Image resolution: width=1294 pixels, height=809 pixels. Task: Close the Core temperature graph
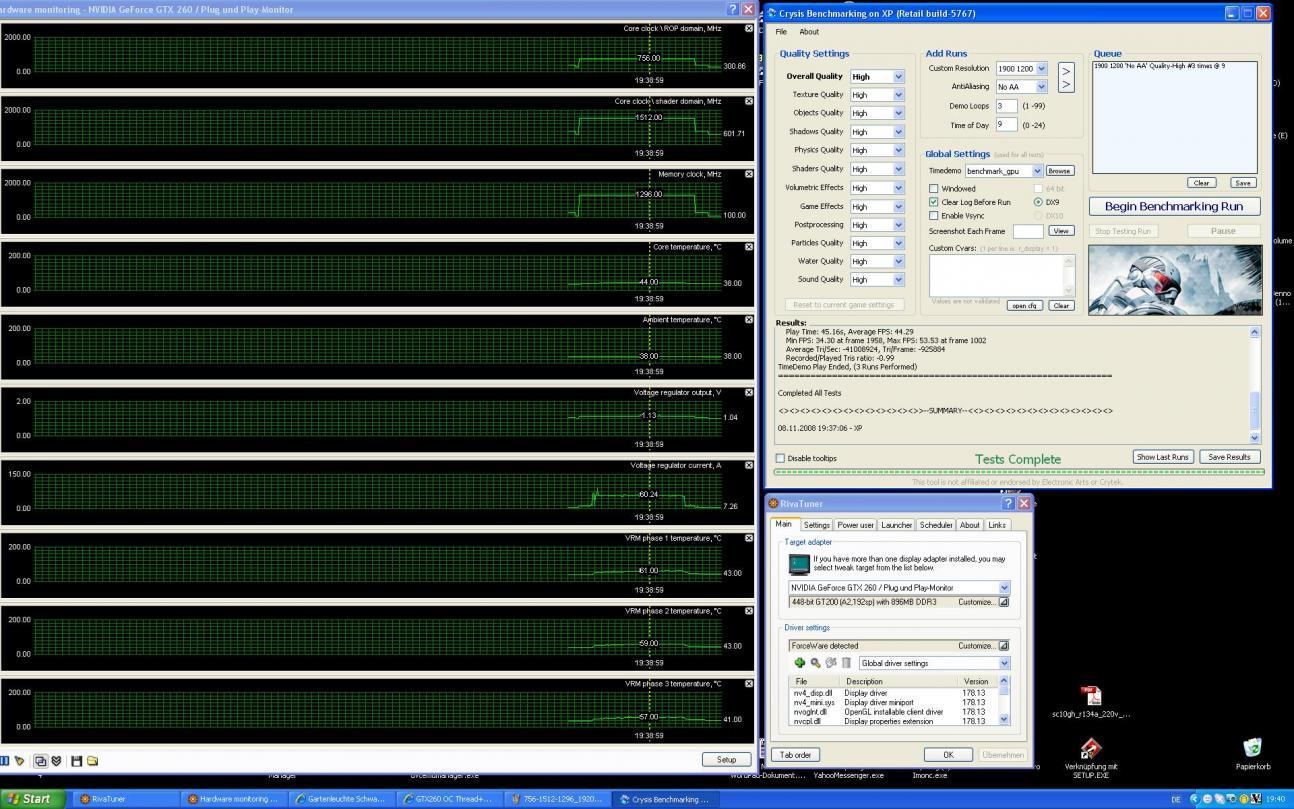[749, 247]
